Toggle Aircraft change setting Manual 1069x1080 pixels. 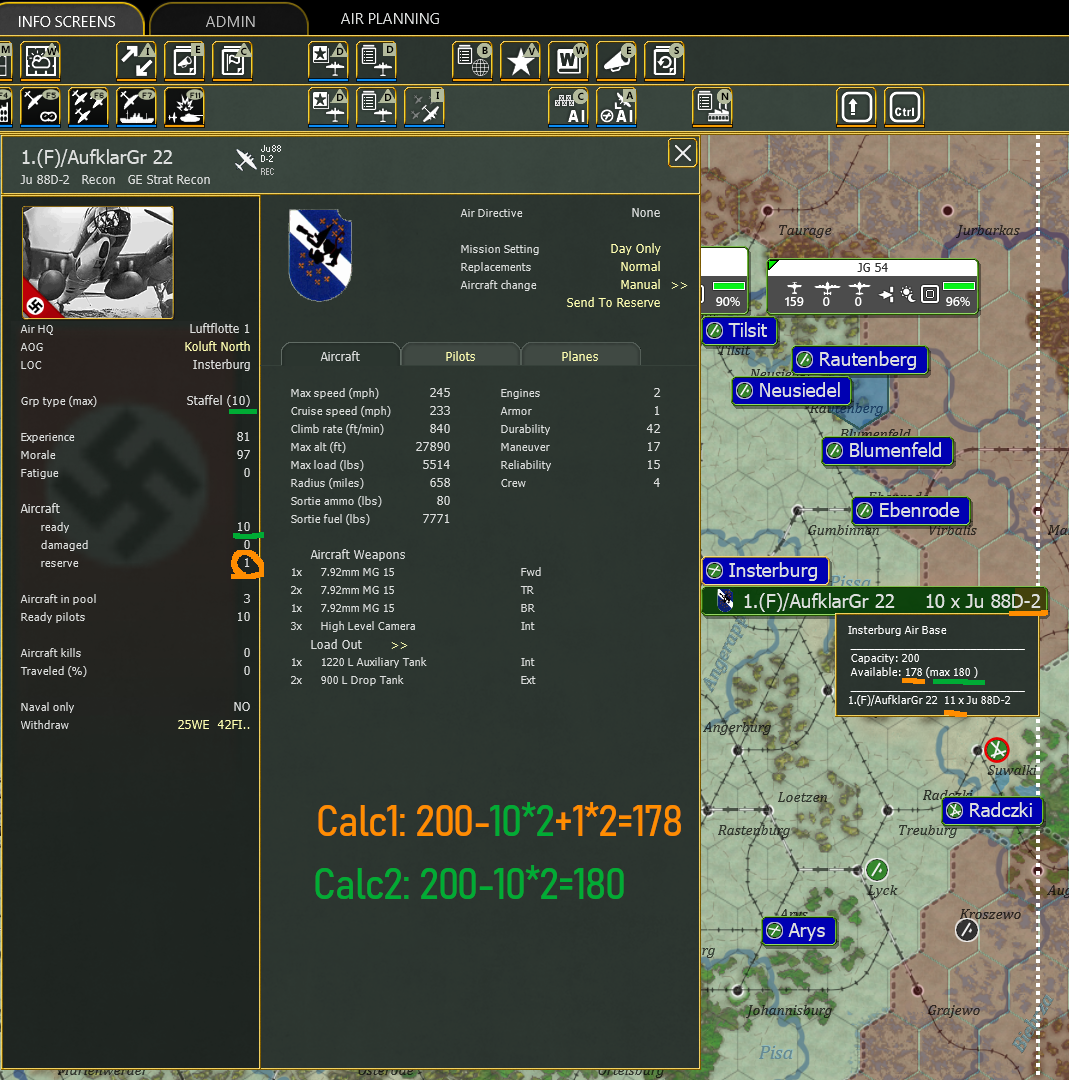click(640, 284)
